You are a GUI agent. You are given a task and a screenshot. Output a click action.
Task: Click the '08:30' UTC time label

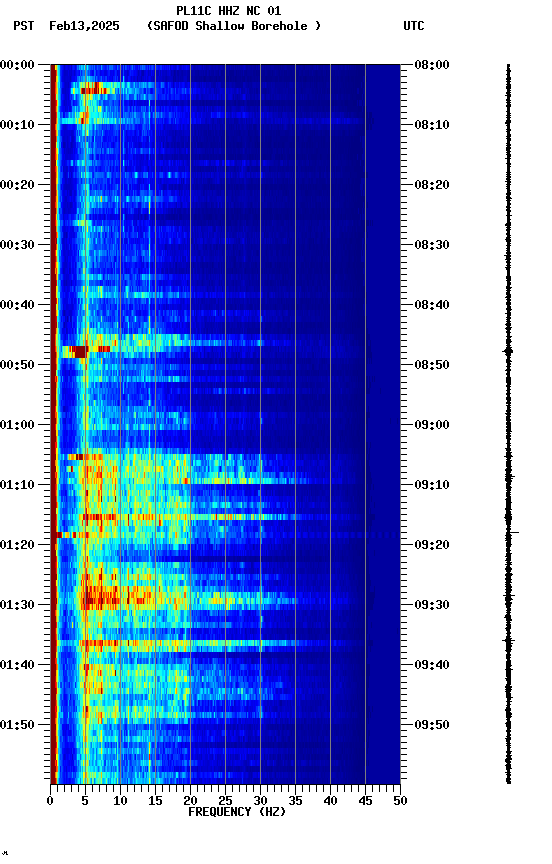(432, 245)
